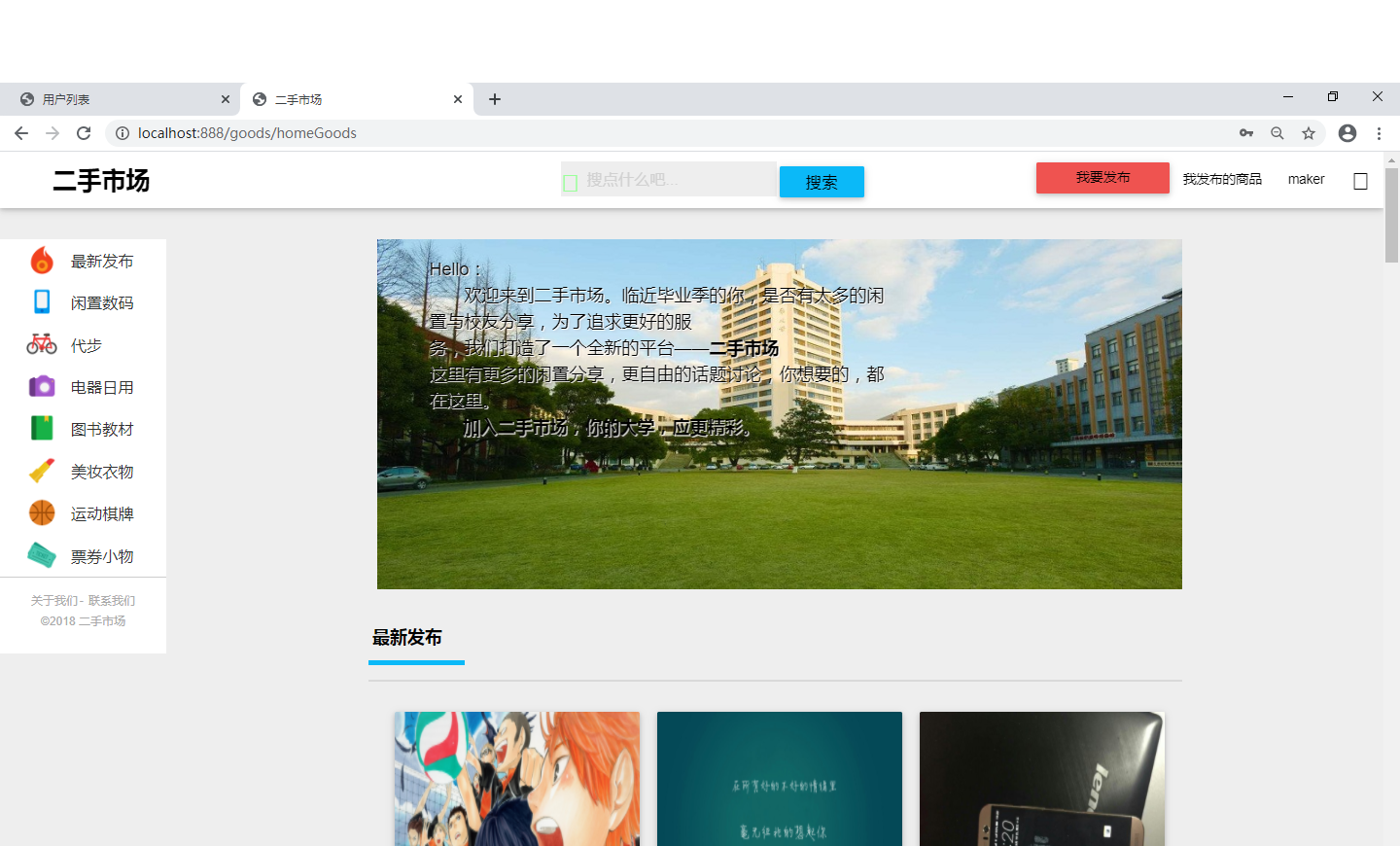Open the browser profile account dropdown
Viewport: 1400px width, 846px height.
click(1347, 133)
